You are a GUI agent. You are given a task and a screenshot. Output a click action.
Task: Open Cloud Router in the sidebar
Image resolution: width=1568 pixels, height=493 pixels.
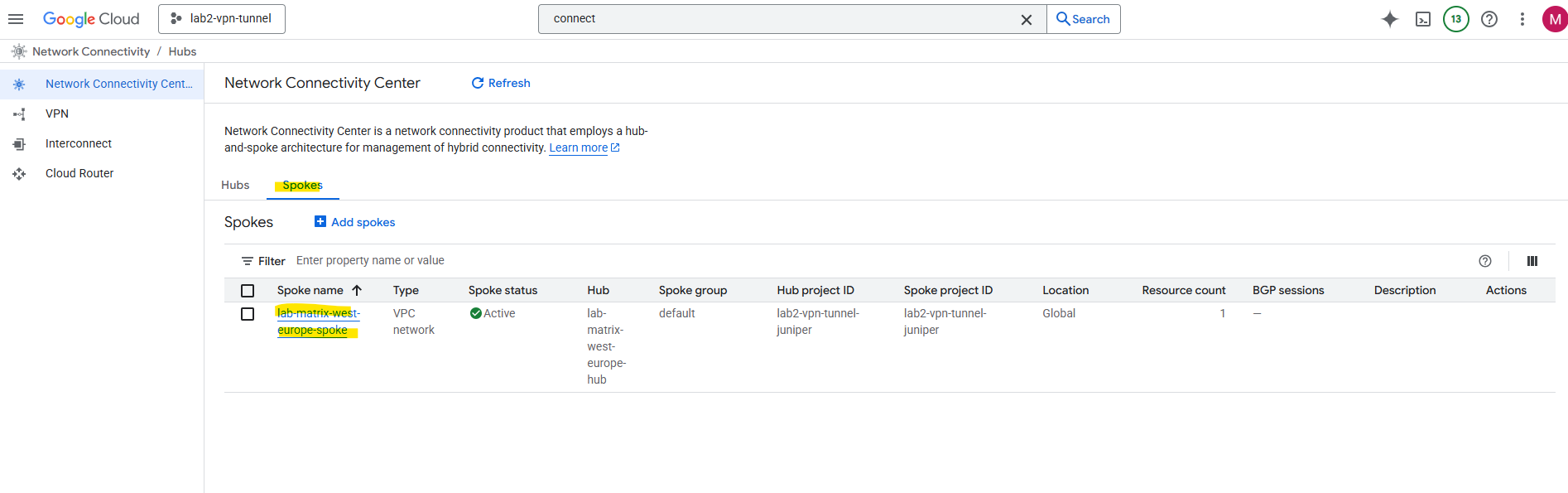[79, 173]
